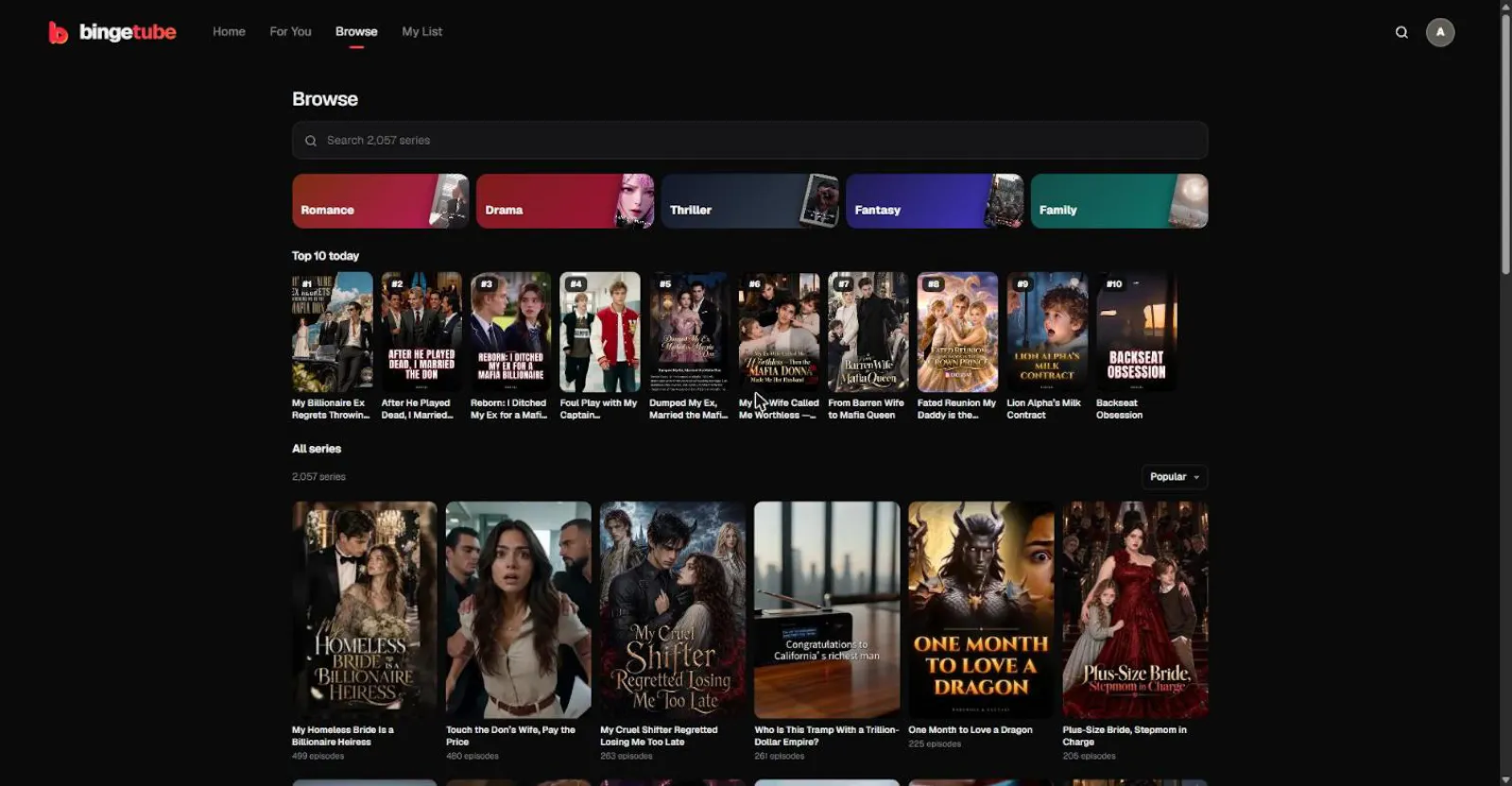Viewport: 1512px width, 786px height.
Task: Open the user profile avatar
Action: click(1440, 32)
